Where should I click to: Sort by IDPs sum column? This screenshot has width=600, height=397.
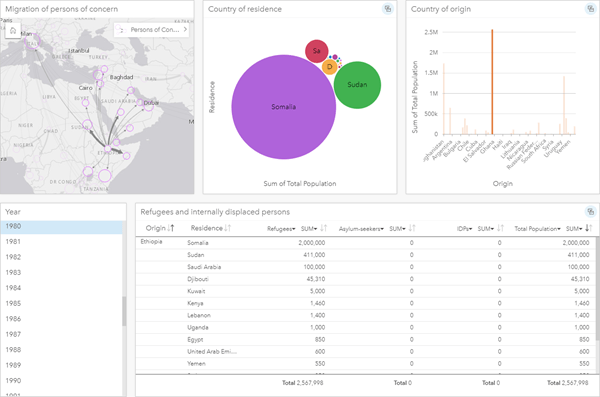(501, 228)
